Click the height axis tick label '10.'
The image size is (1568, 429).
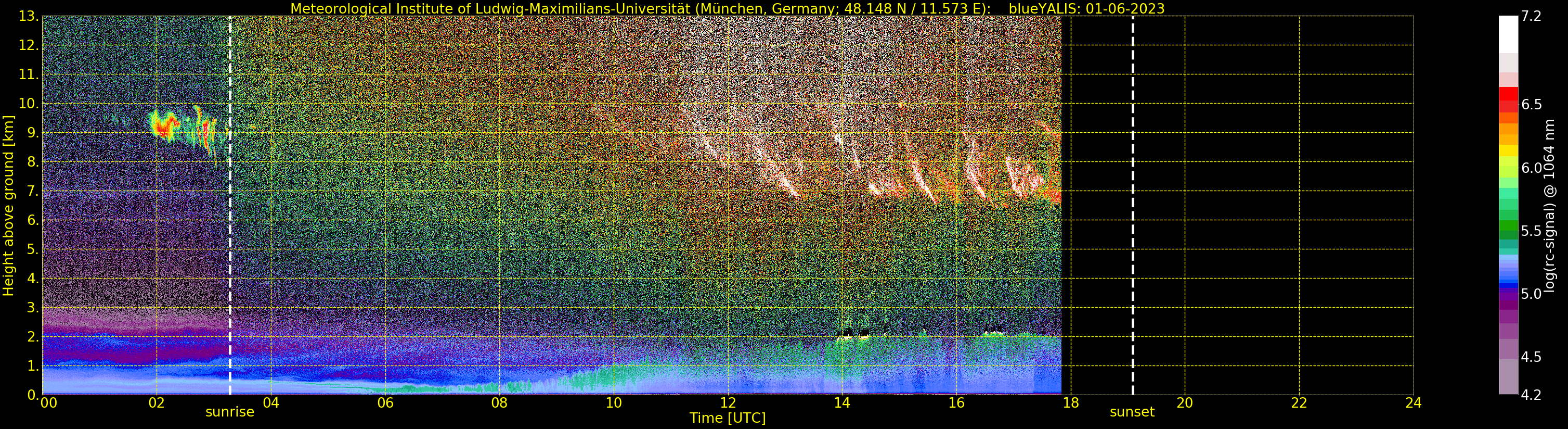point(29,104)
